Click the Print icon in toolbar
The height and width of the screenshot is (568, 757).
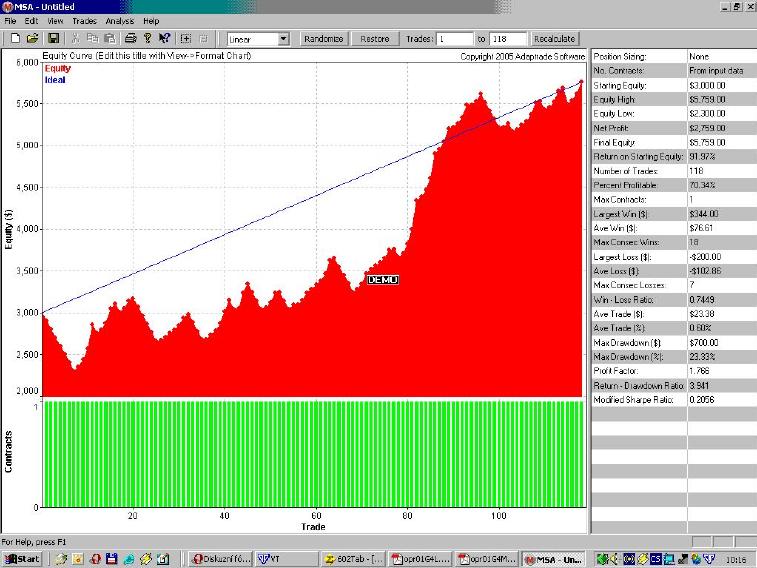point(131,39)
